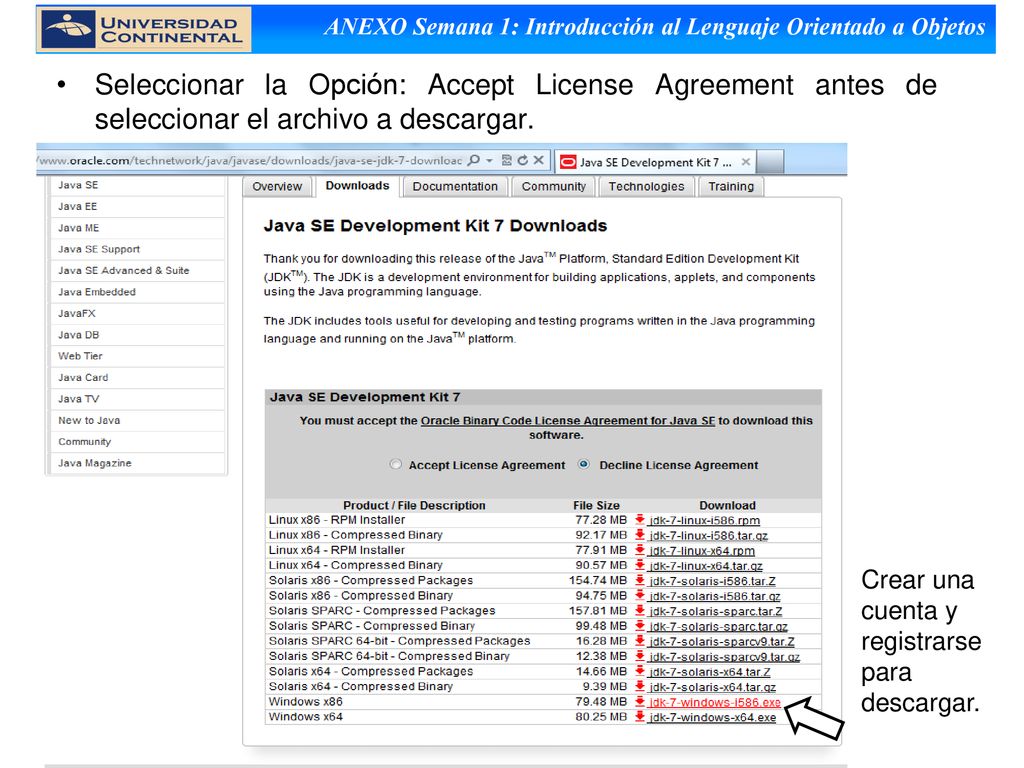Click the 154.74 MB file size cell
1024x768 pixels.
(x=598, y=580)
